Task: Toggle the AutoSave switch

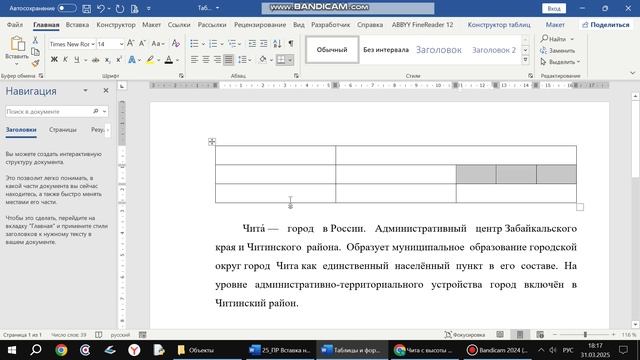Action: click(x=67, y=8)
